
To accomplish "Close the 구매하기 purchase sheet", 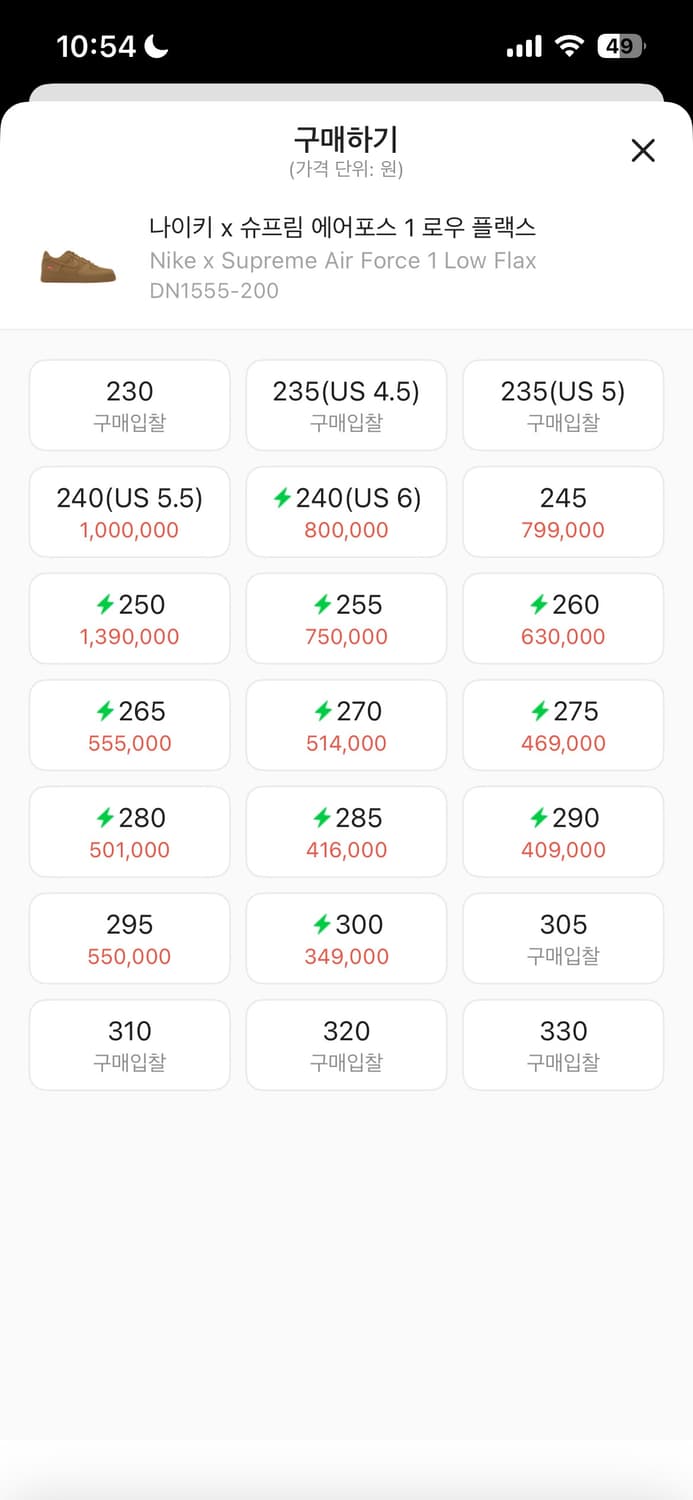I will click(643, 150).
